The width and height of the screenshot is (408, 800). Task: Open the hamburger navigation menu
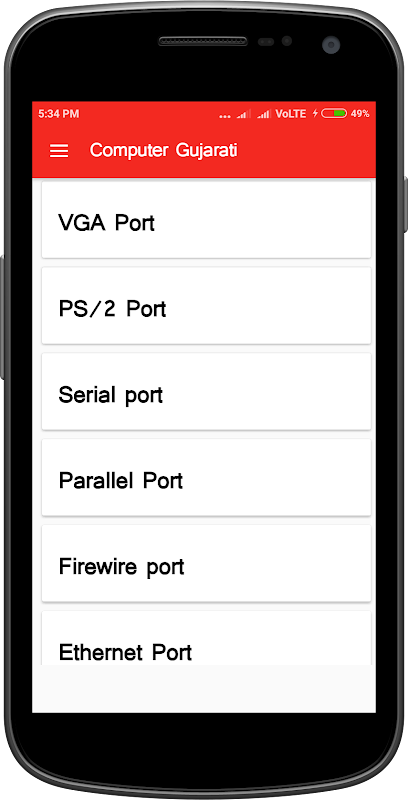point(59,151)
